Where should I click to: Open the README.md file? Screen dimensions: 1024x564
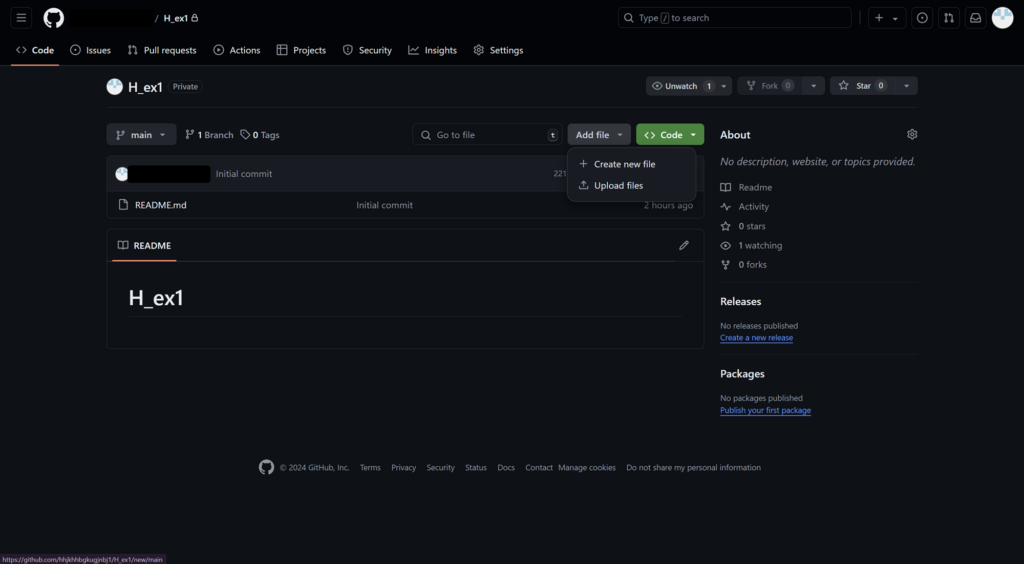pyautogui.click(x=161, y=205)
